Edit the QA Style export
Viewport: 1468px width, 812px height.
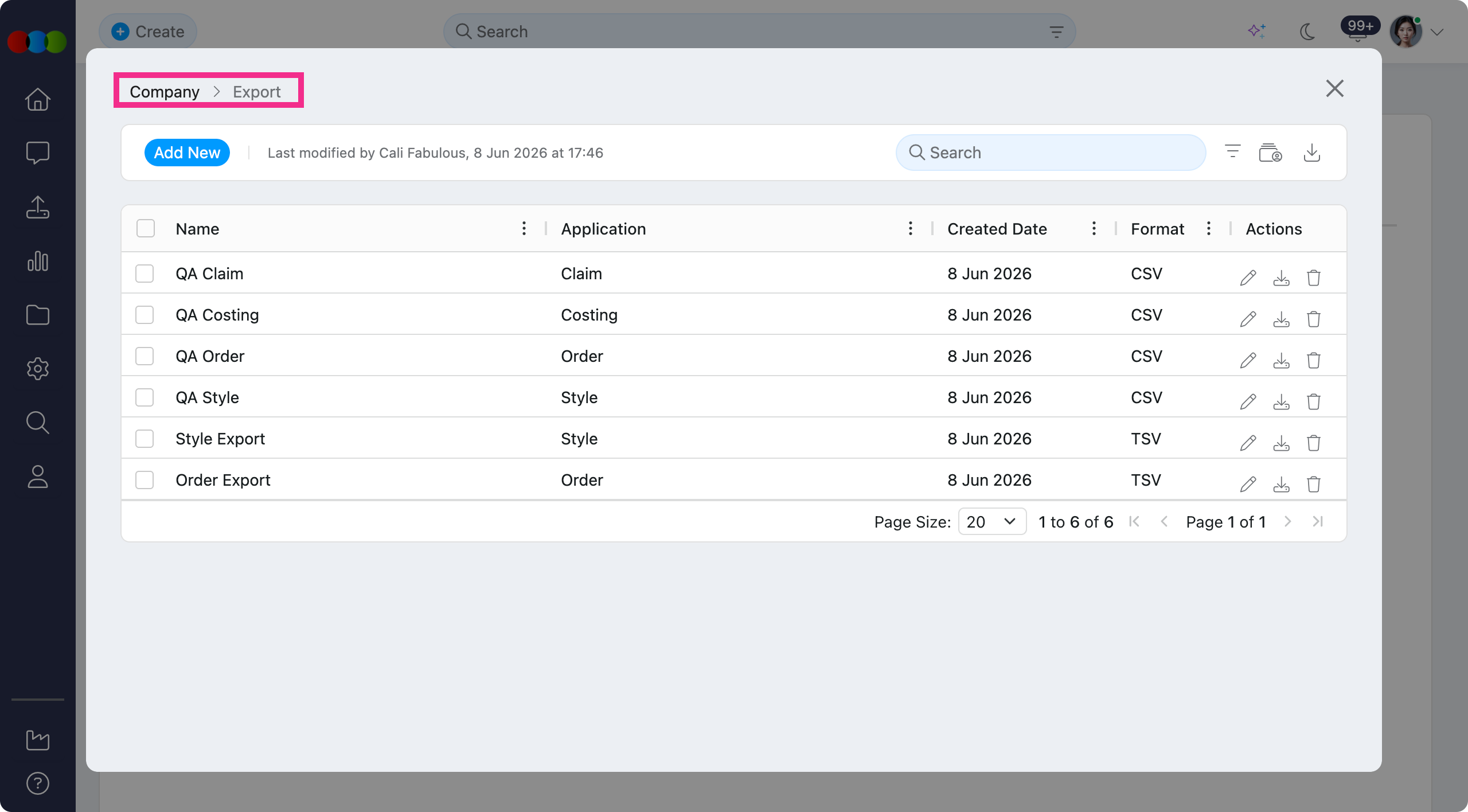click(x=1248, y=401)
